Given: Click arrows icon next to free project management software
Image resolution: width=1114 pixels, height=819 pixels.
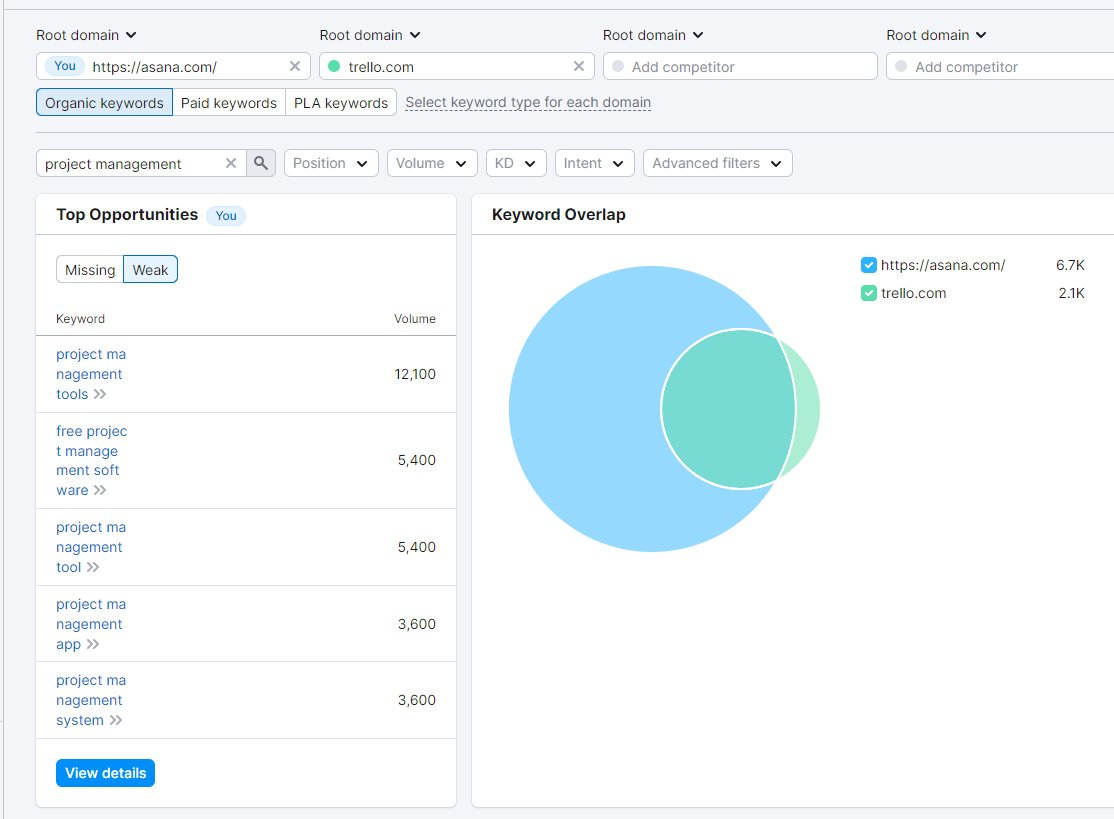Looking at the screenshot, I should (x=99, y=489).
